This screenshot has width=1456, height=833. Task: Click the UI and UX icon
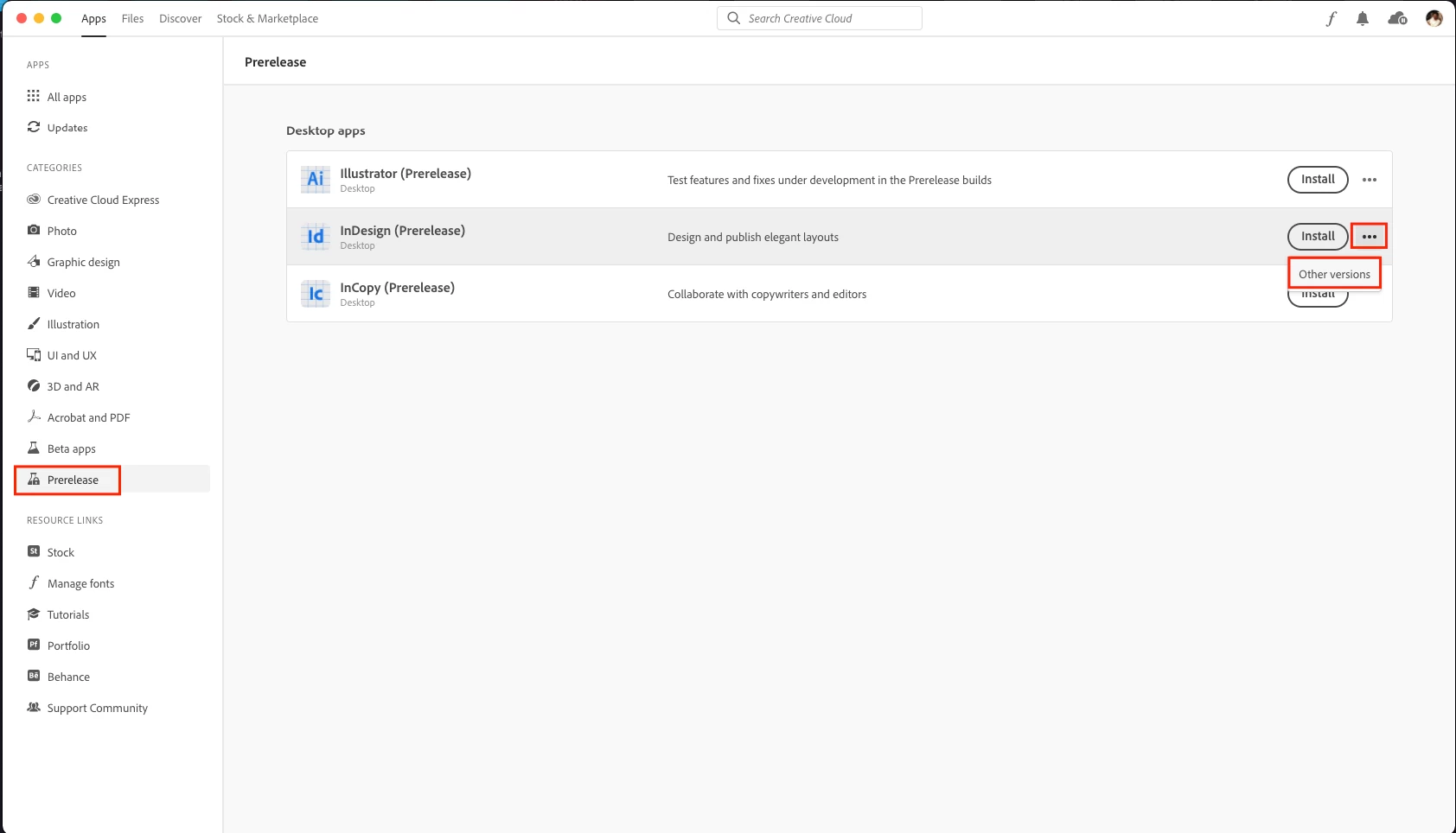click(34, 354)
